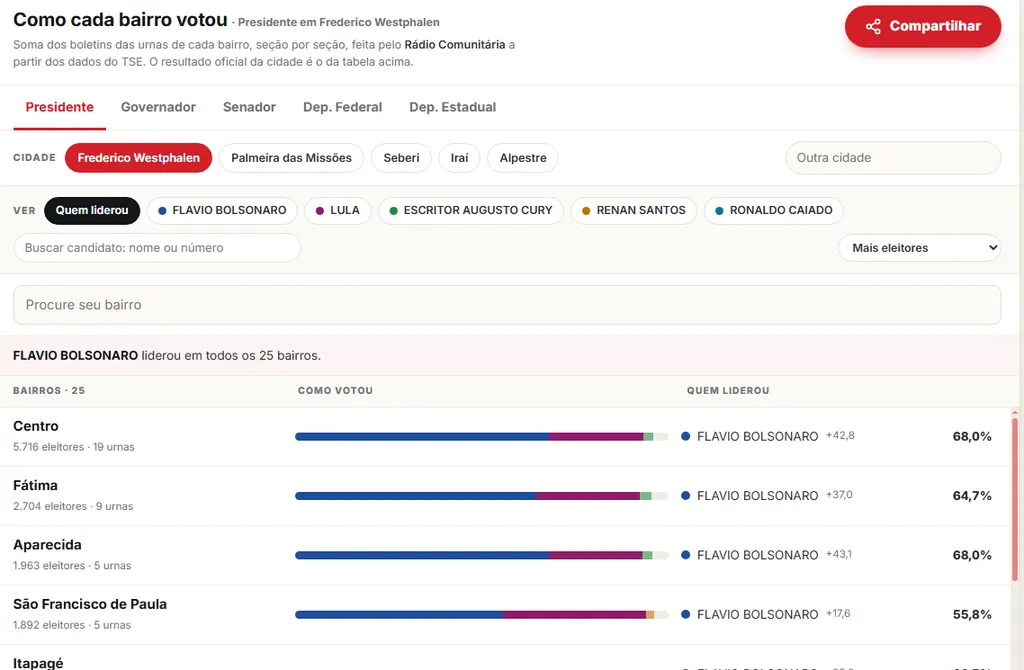Choose the Alpestre city chip
Screen dimensions: 1024x670
point(523,158)
